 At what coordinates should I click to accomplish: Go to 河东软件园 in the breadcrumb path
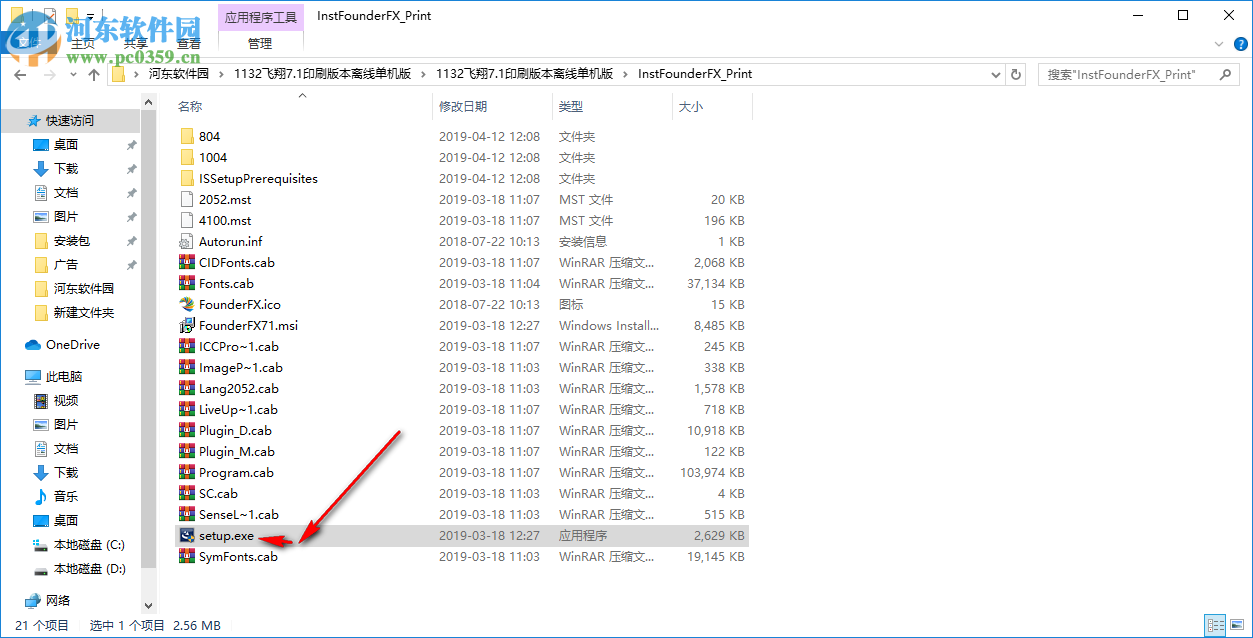[179, 74]
